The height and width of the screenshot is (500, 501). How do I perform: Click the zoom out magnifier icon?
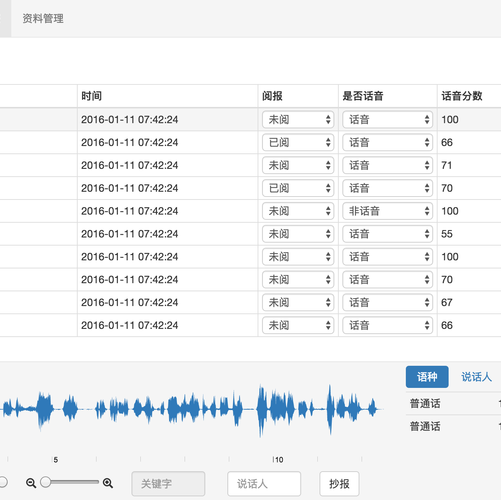(31, 483)
